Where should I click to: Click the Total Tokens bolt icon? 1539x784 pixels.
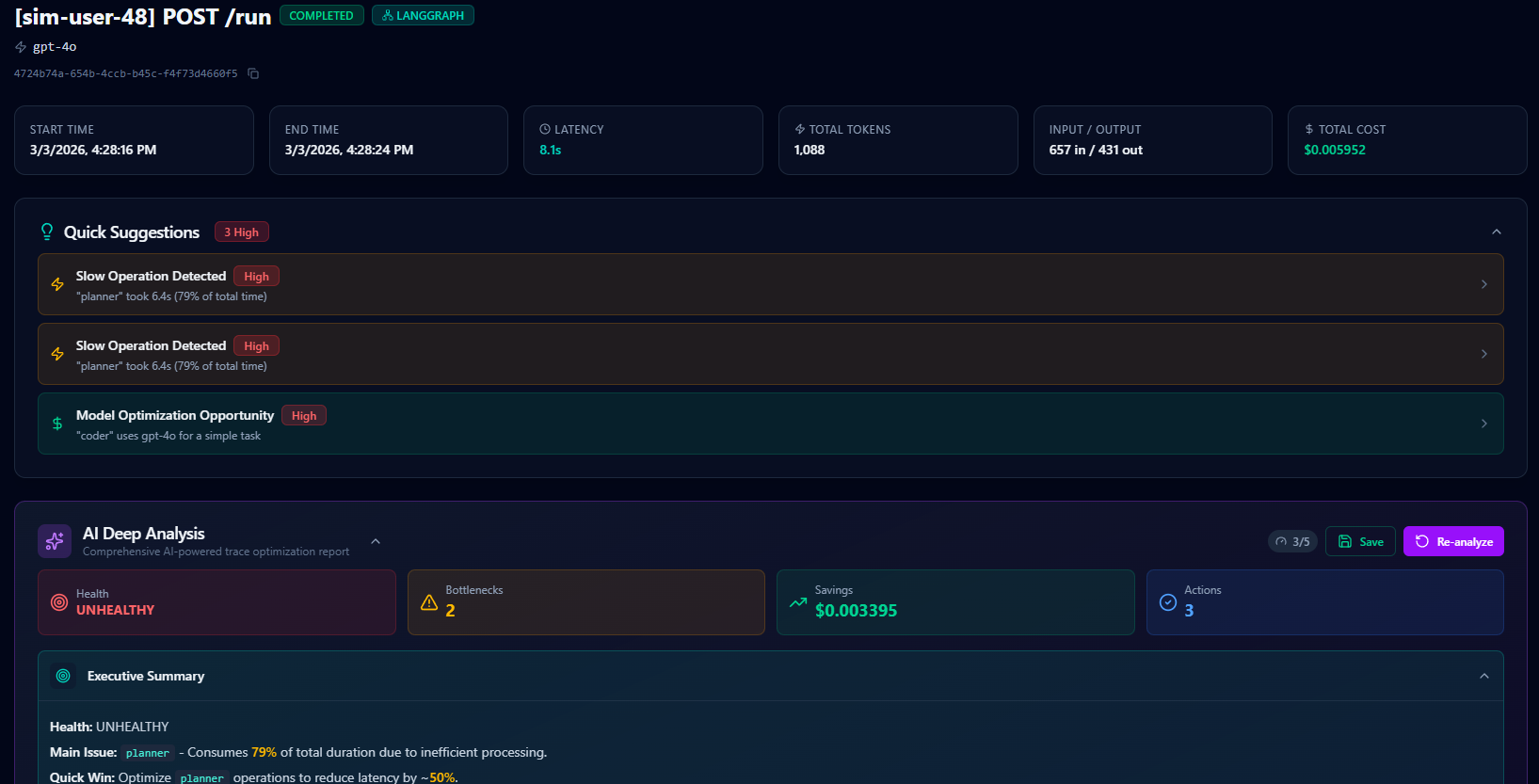point(800,129)
